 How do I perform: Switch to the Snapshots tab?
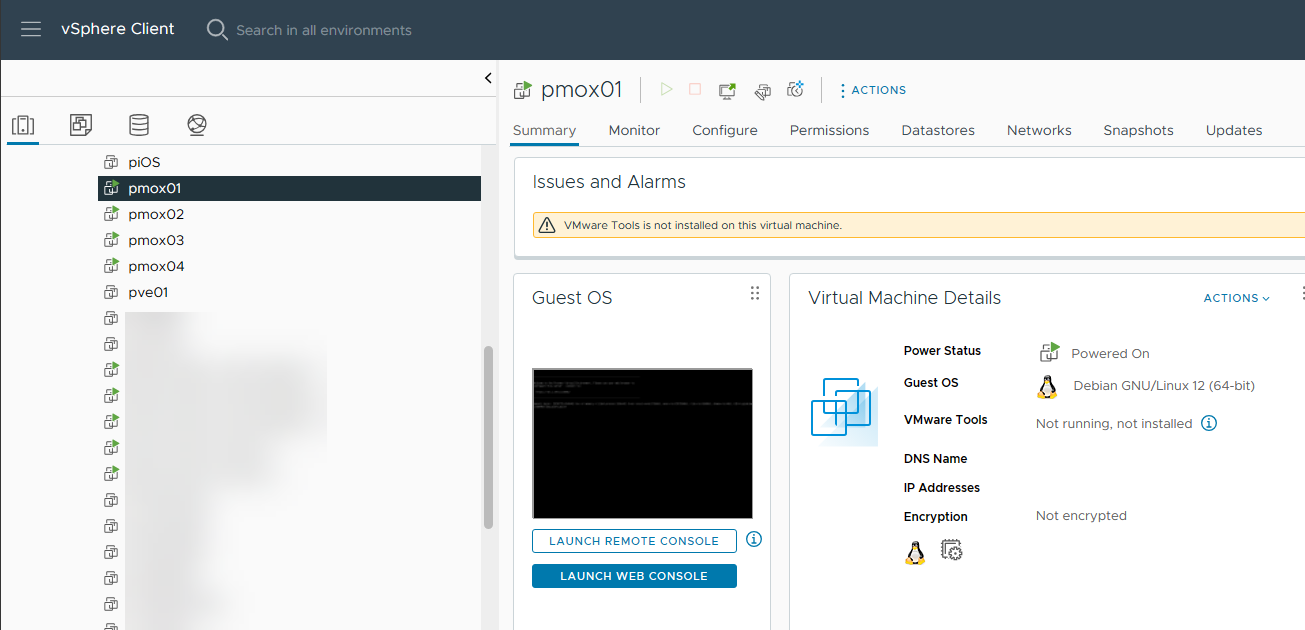(x=1138, y=130)
